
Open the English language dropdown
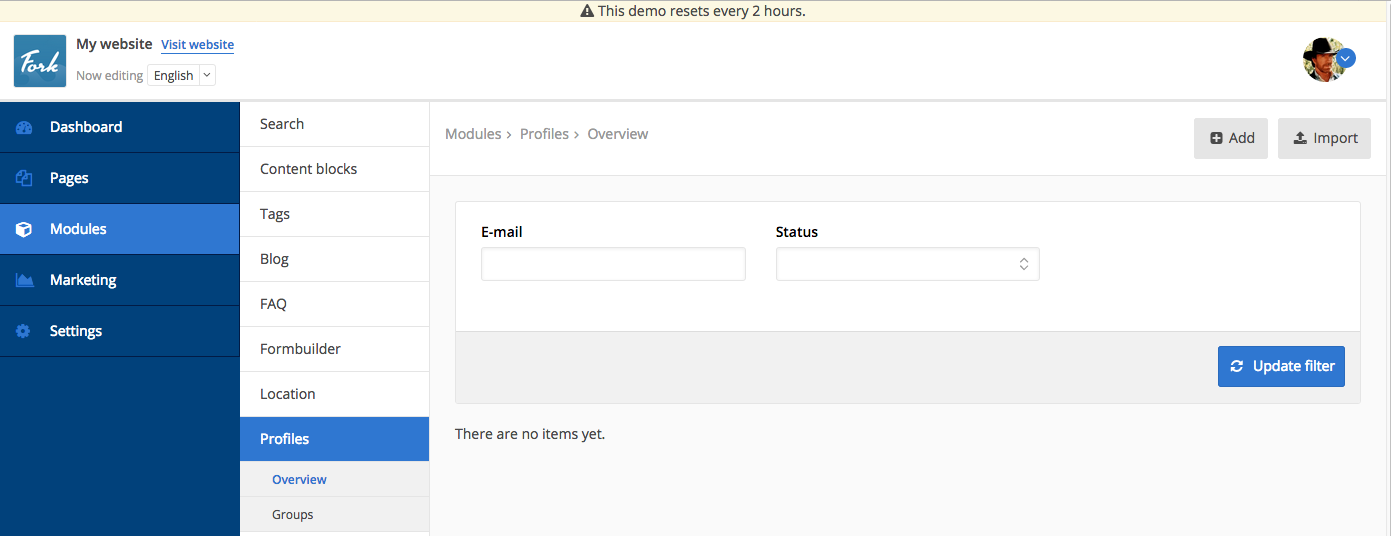click(x=181, y=75)
